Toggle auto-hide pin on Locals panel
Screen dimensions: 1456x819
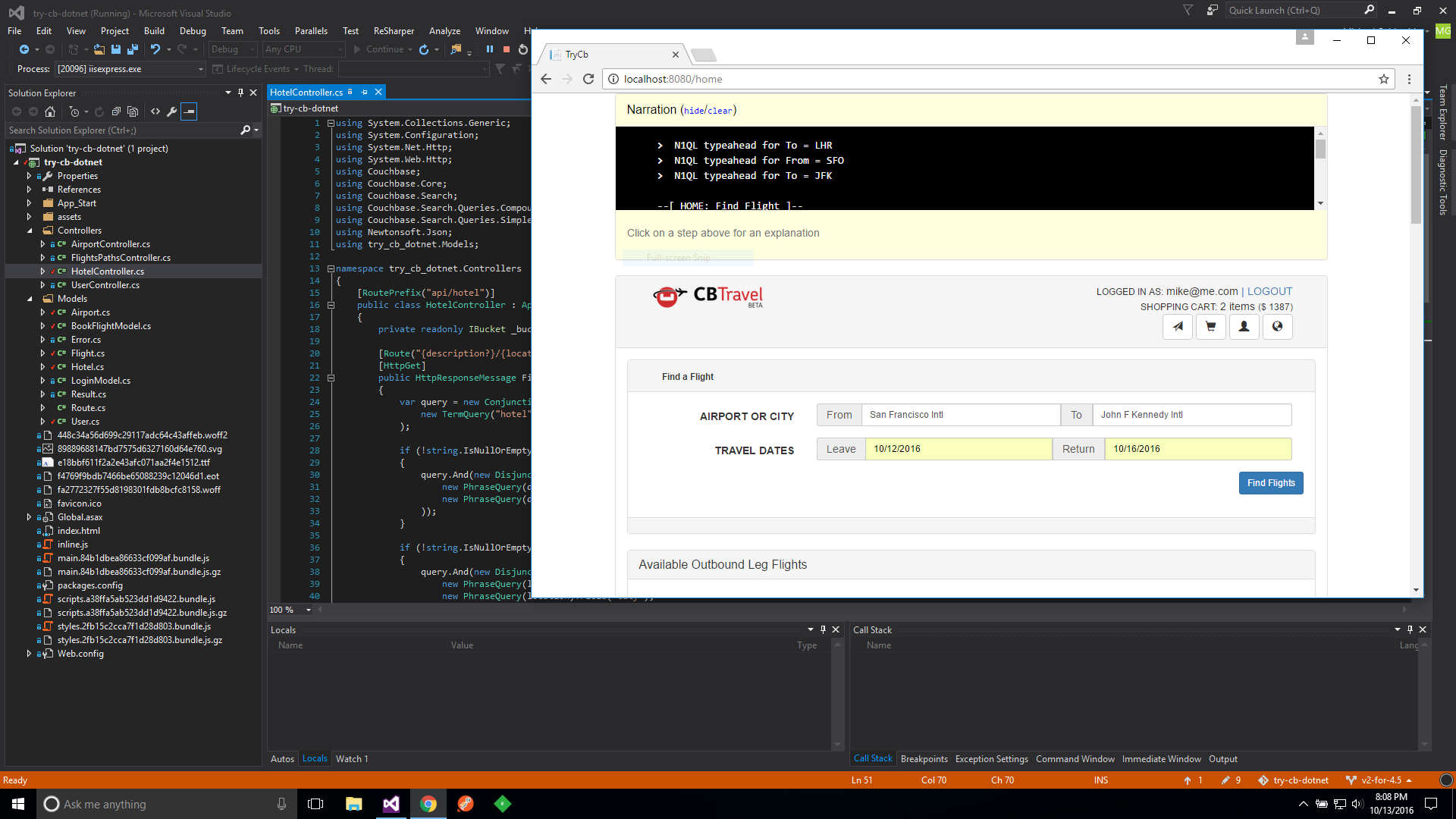824,629
